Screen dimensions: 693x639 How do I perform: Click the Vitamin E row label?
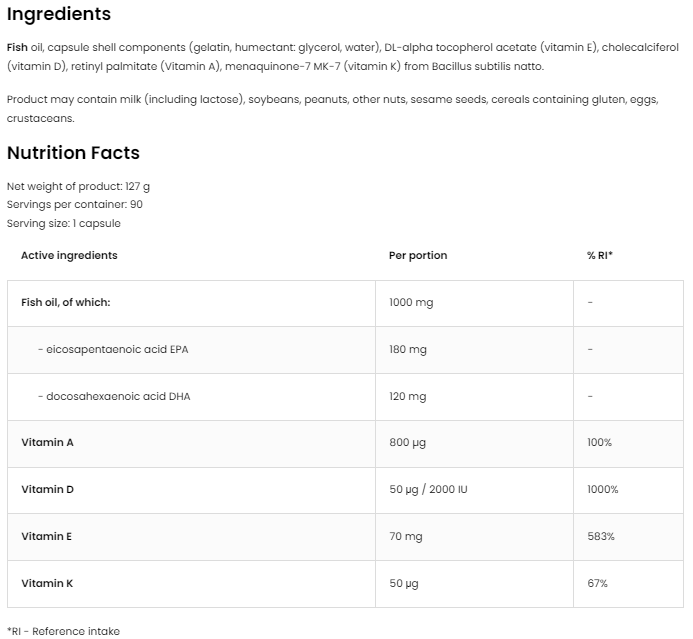click(x=47, y=536)
